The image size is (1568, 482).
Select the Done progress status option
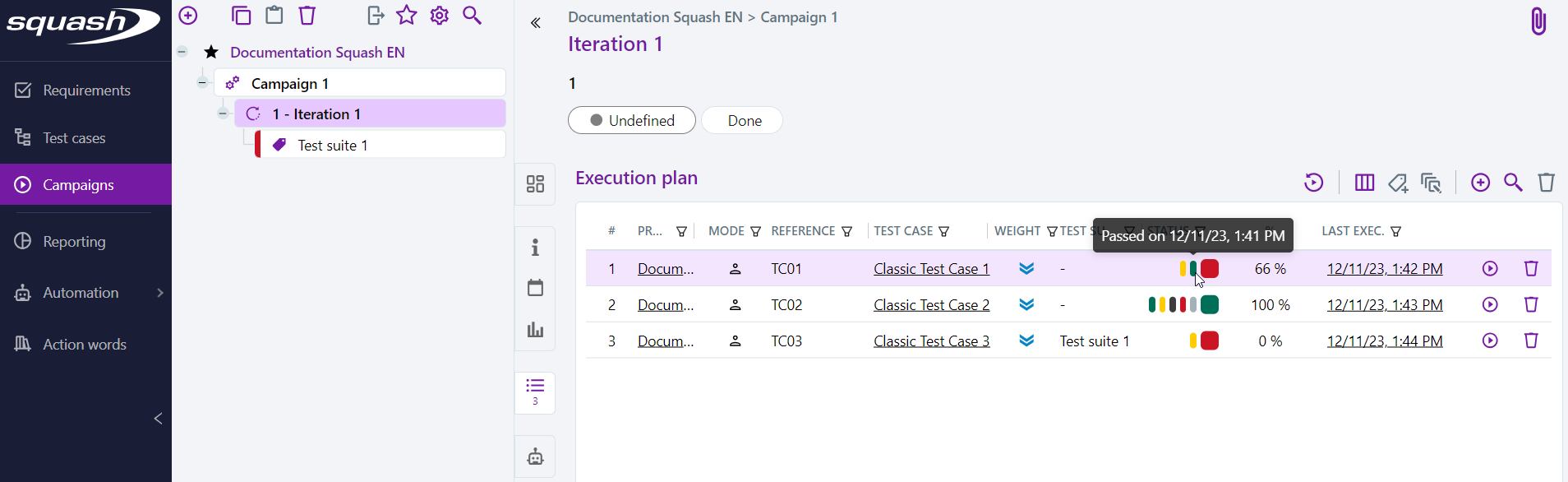pos(744,121)
